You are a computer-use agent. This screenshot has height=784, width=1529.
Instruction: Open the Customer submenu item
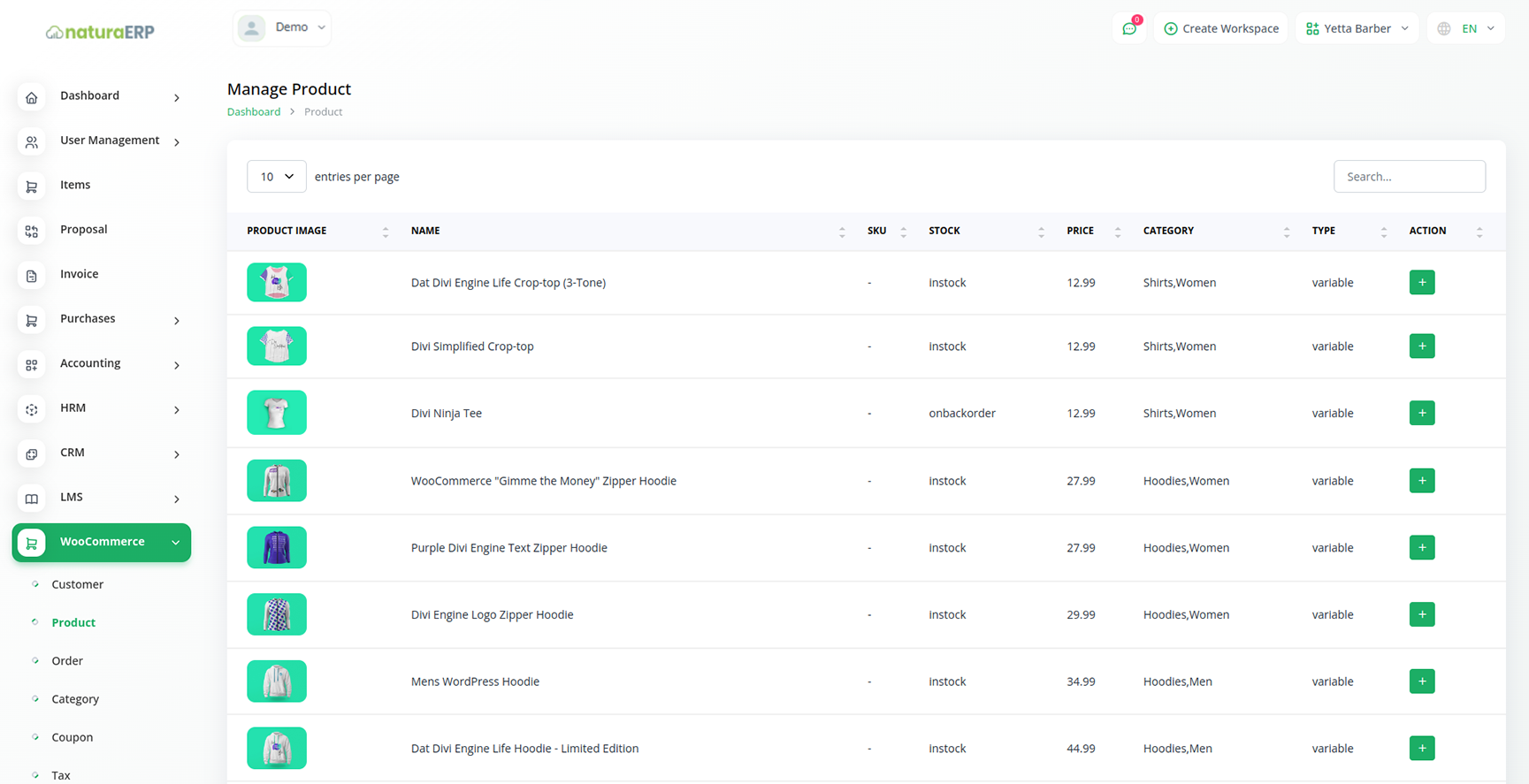tap(77, 584)
